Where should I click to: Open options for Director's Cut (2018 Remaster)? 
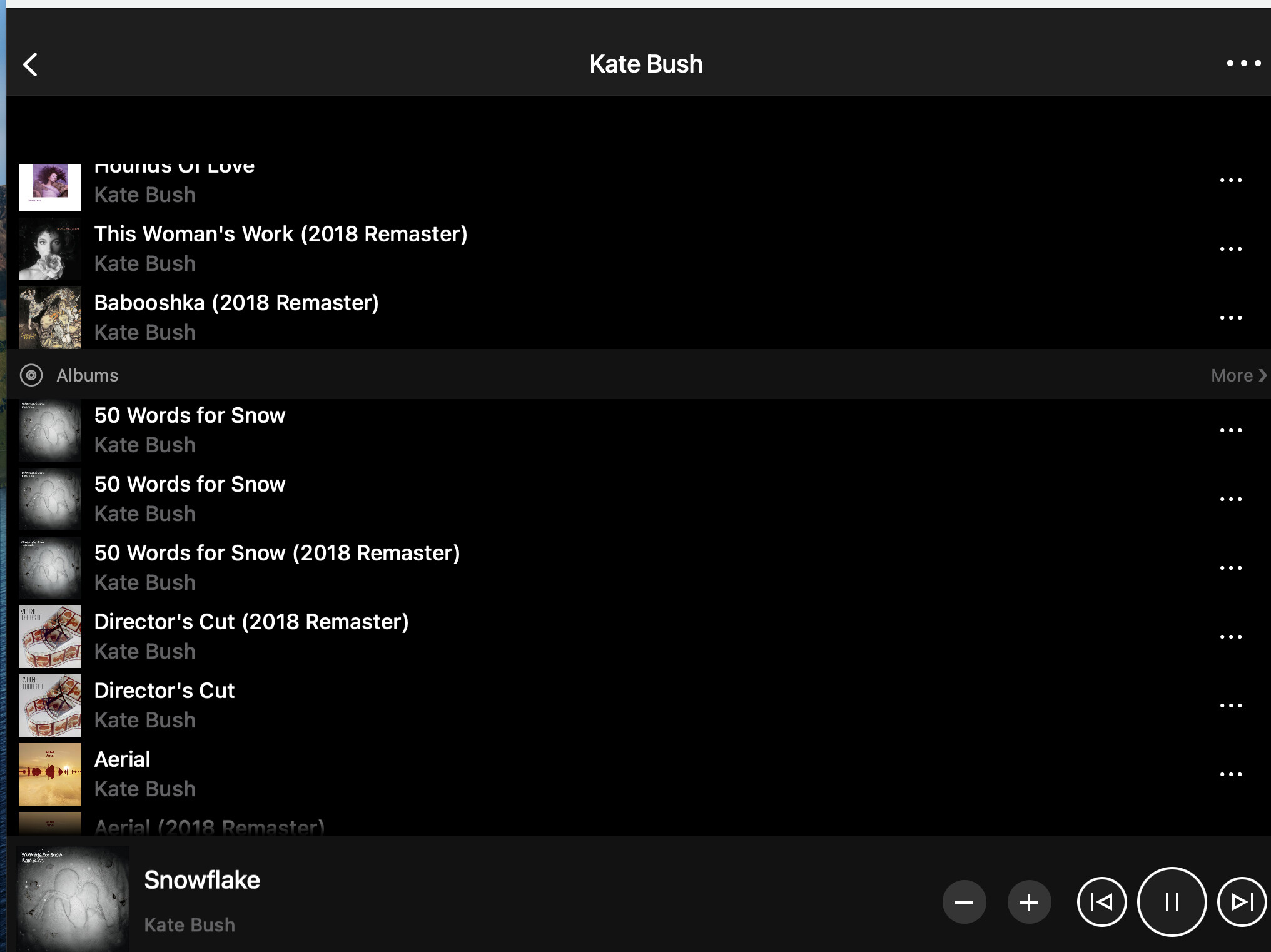tap(1230, 637)
